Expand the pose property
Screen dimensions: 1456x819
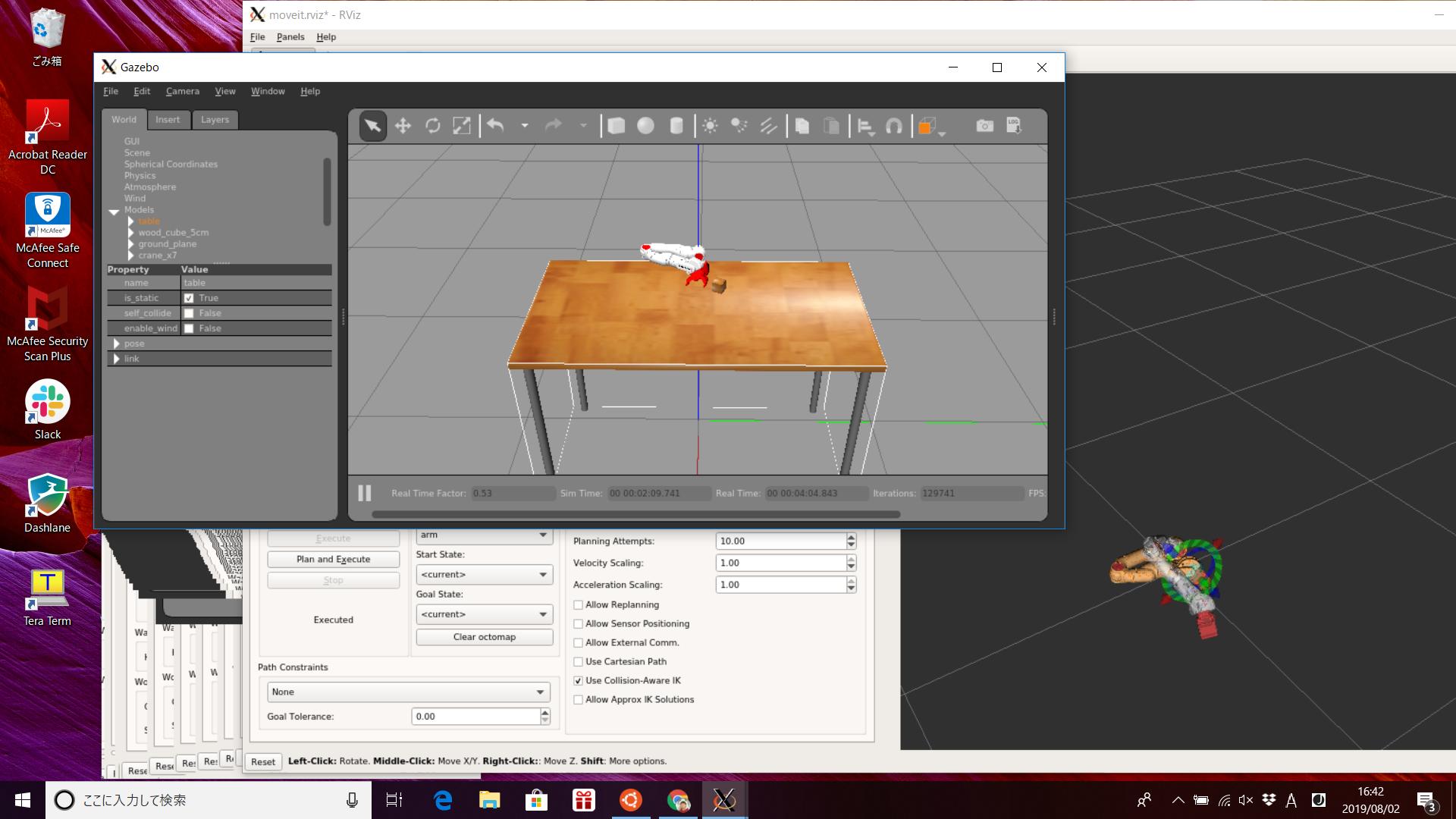117,344
